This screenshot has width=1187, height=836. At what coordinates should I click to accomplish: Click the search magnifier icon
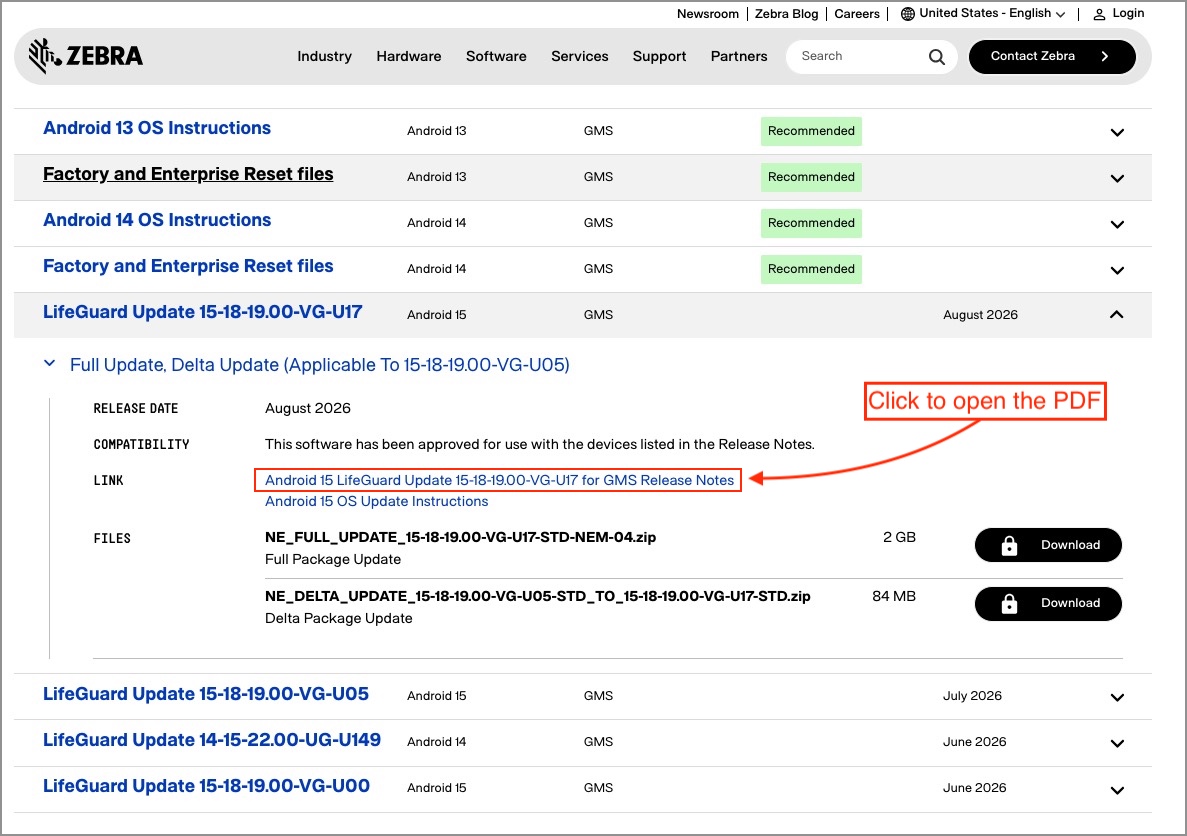coord(936,57)
